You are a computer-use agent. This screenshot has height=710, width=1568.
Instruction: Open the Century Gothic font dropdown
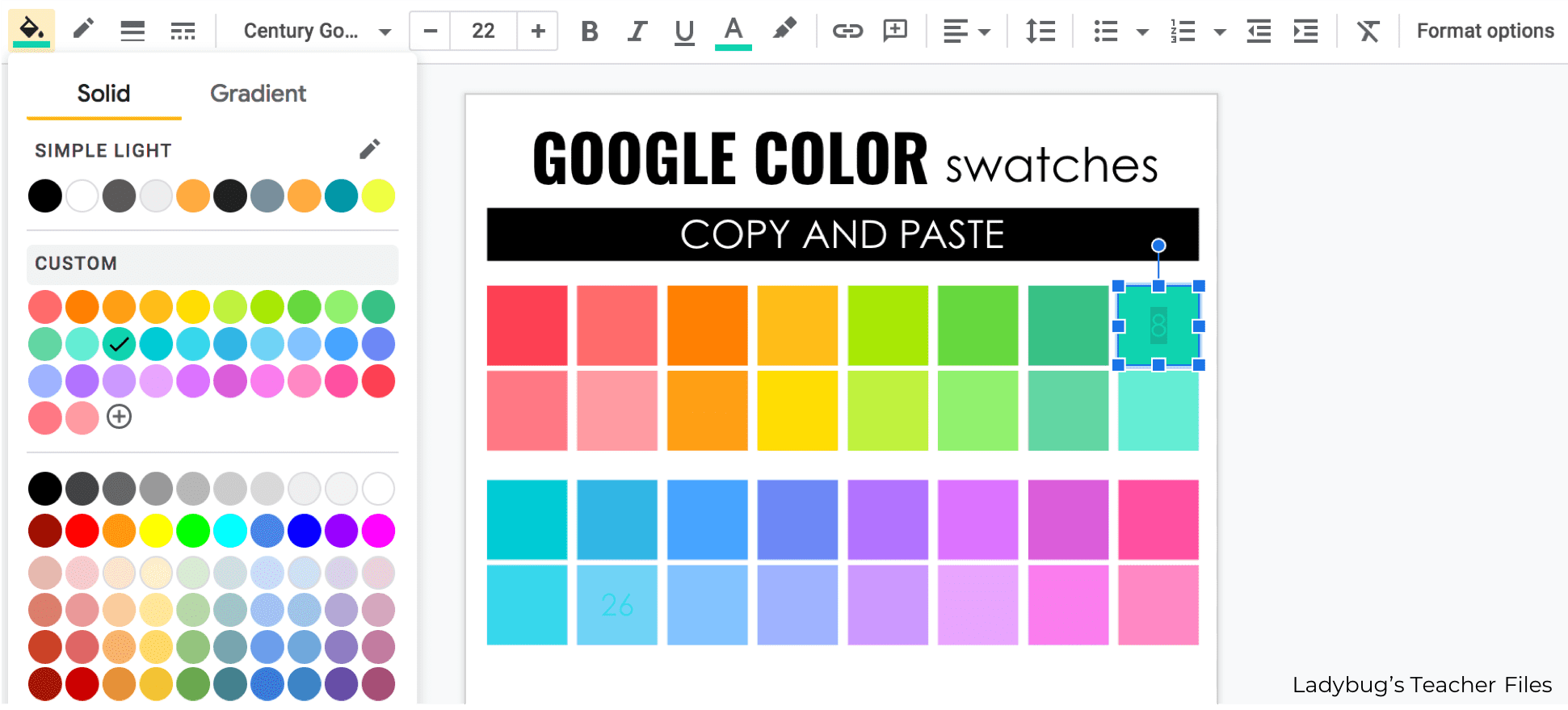(x=317, y=32)
